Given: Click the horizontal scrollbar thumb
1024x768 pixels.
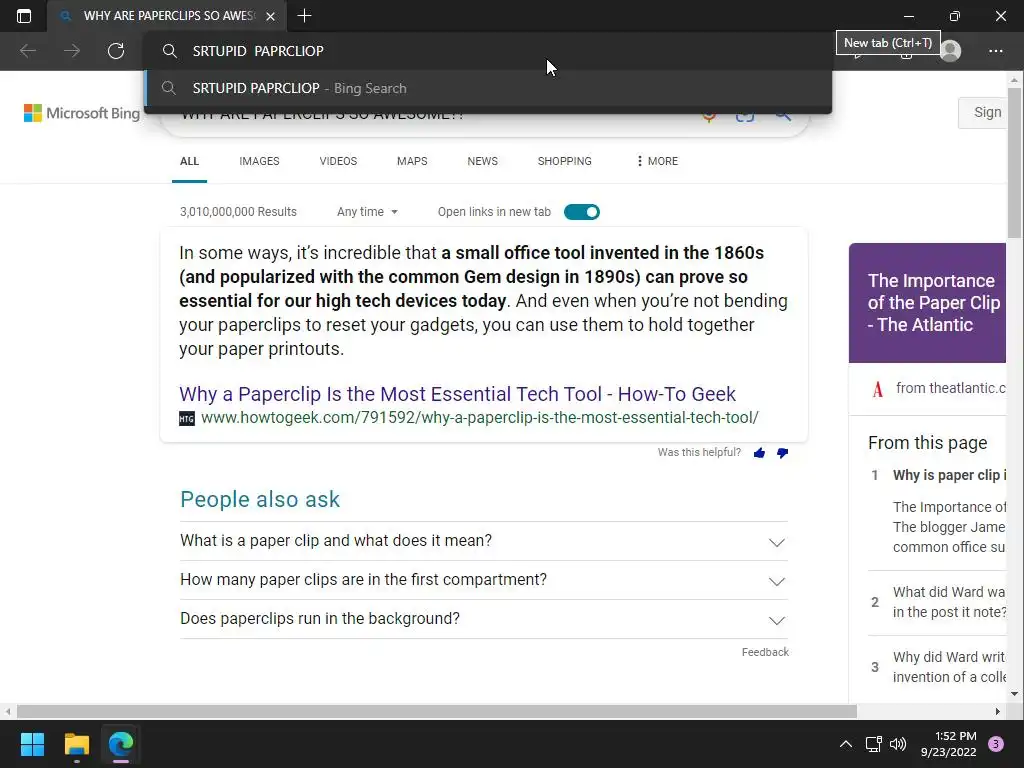Looking at the screenshot, I should tap(436, 711).
